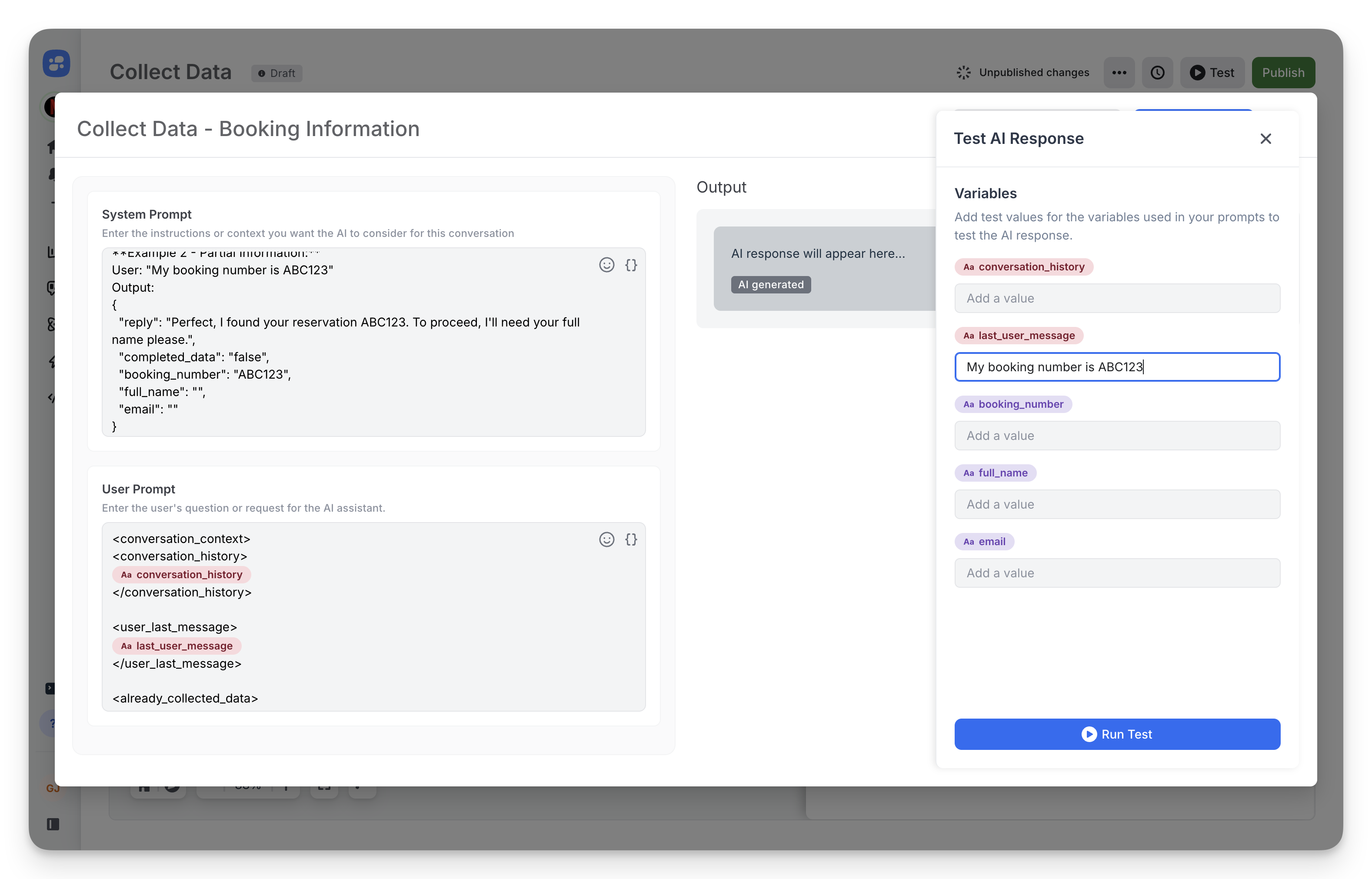Select the conversation_history variable chip in User Prompt
This screenshot has width=1372, height=879.
[x=181, y=575]
